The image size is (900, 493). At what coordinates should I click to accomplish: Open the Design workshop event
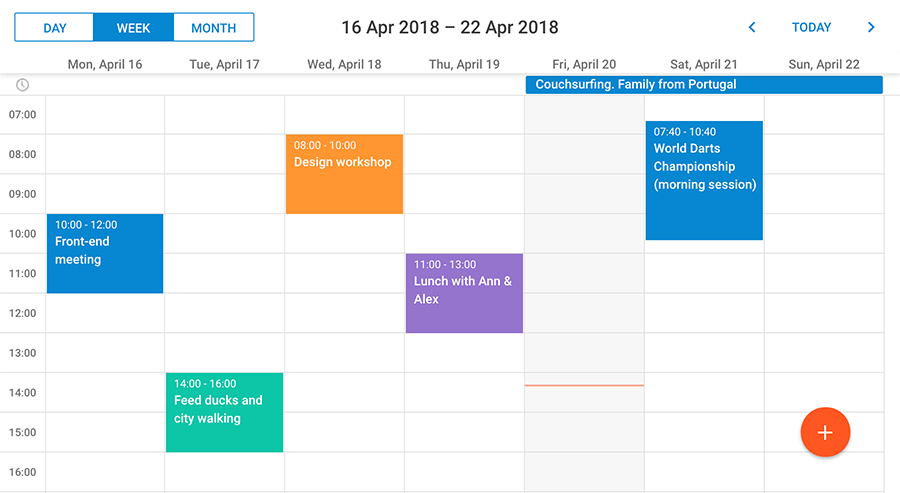tap(344, 174)
